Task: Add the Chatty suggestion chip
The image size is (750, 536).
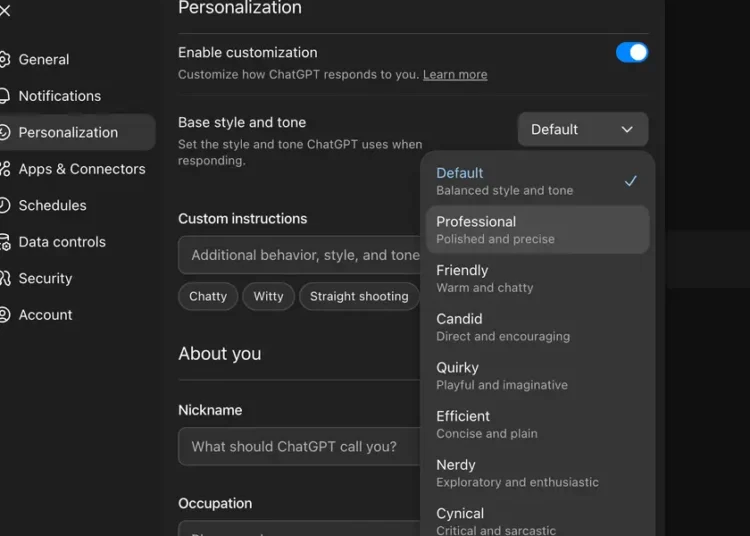Action: click(x=208, y=296)
